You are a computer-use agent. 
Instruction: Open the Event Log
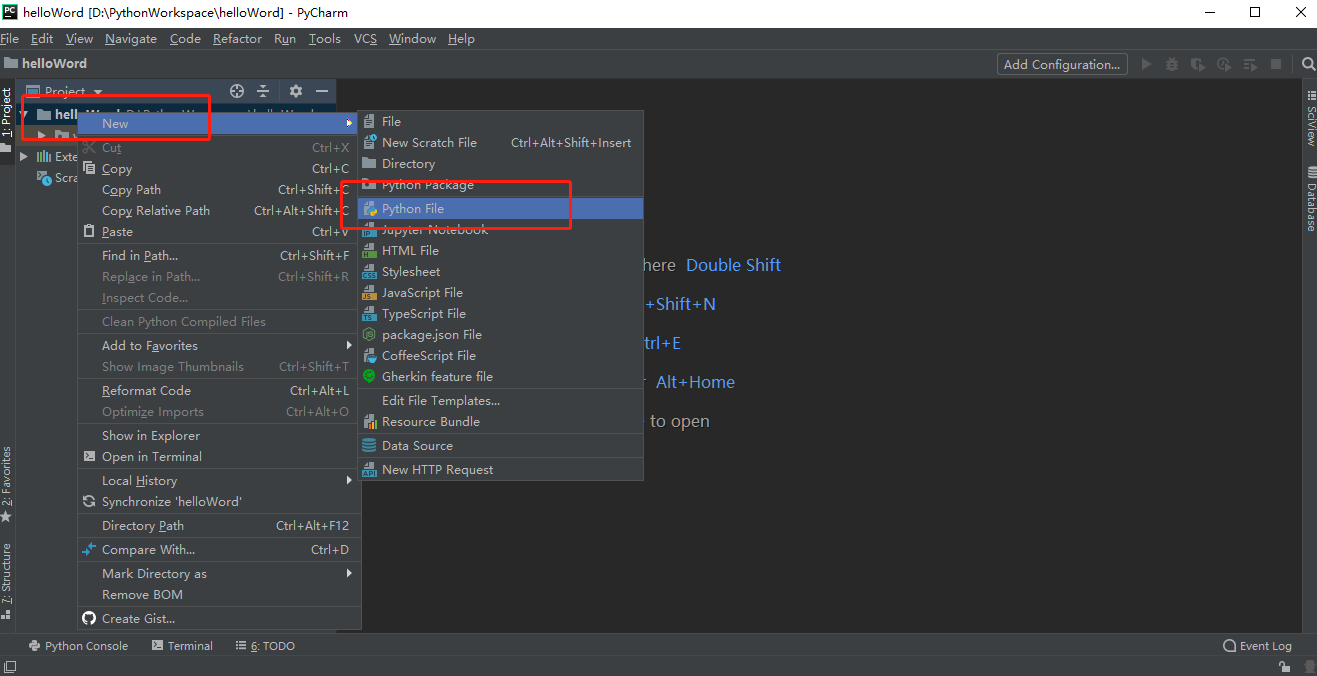point(1258,646)
